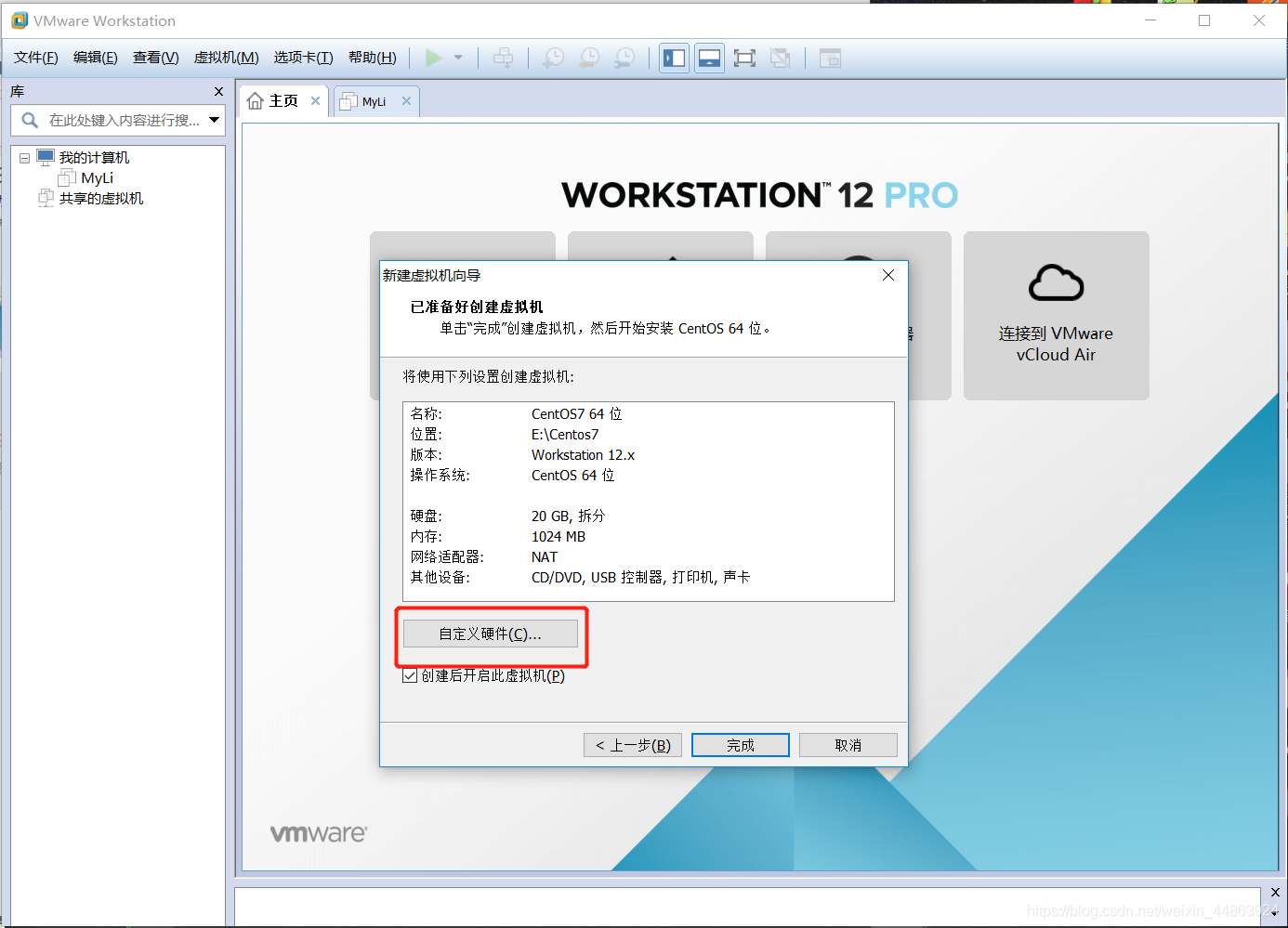This screenshot has width=1288, height=928.
Task: Click the 名称 value CentOS7 64 位
Action: pos(576,414)
